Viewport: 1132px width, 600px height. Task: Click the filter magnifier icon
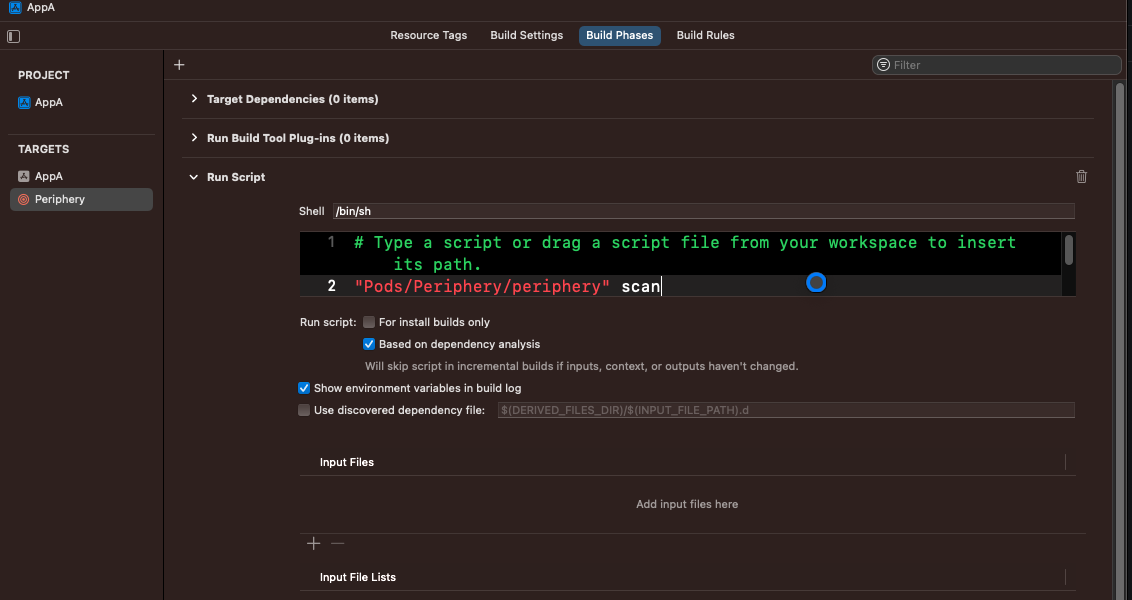tap(884, 64)
